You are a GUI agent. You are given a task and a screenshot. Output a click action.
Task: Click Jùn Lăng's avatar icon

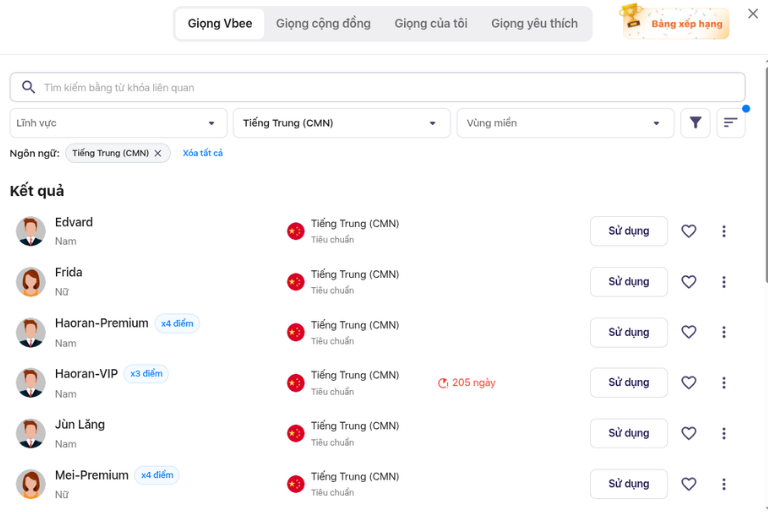30,433
